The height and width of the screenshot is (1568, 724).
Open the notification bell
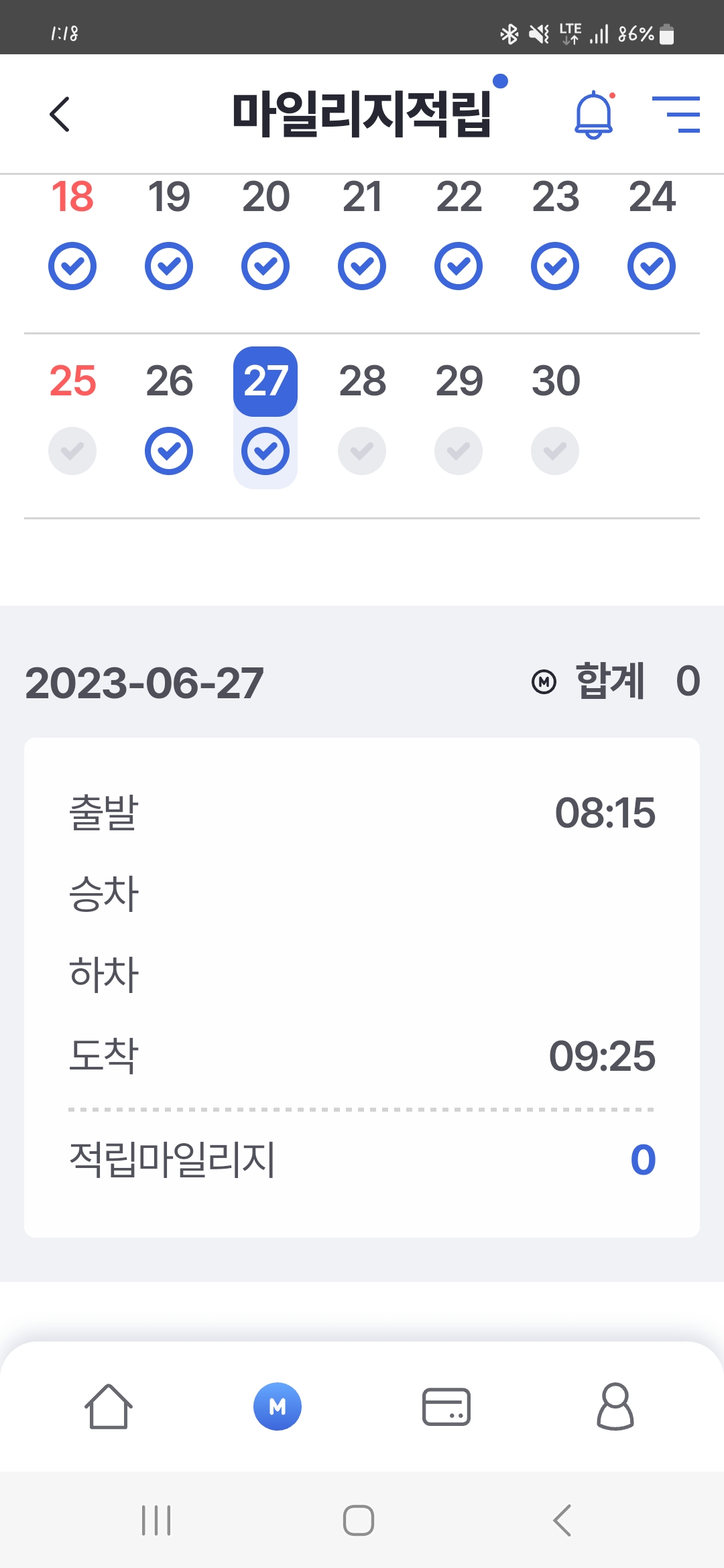click(594, 115)
